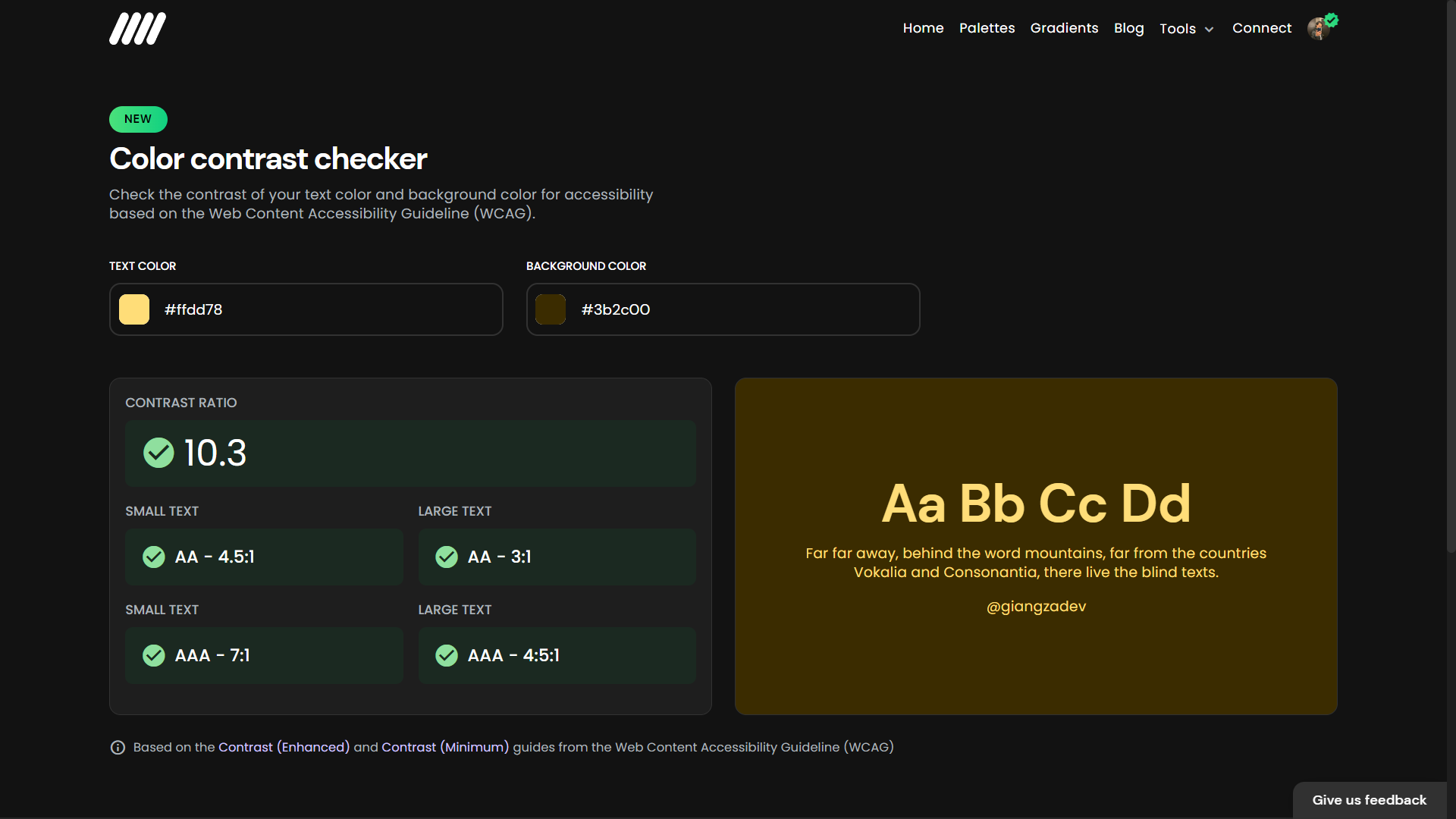Image resolution: width=1456 pixels, height=819 pixels.
Task: Open the user profile avatar
Action: [1319, 30]
